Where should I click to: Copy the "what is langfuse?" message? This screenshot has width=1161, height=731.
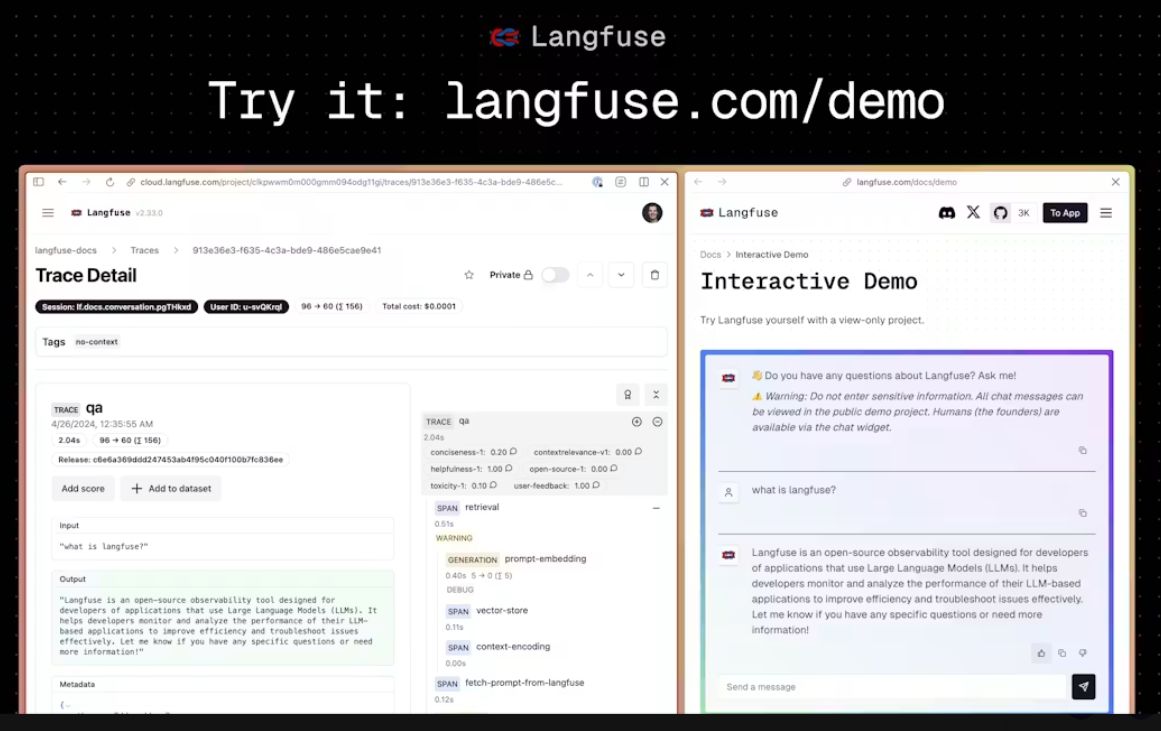[x=1083, y=513]
